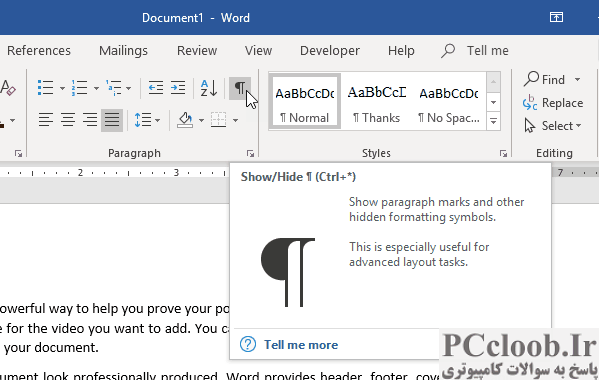This screenshot has width=599, height=380.
Task: Open the References tab
Action: point(39,50)
